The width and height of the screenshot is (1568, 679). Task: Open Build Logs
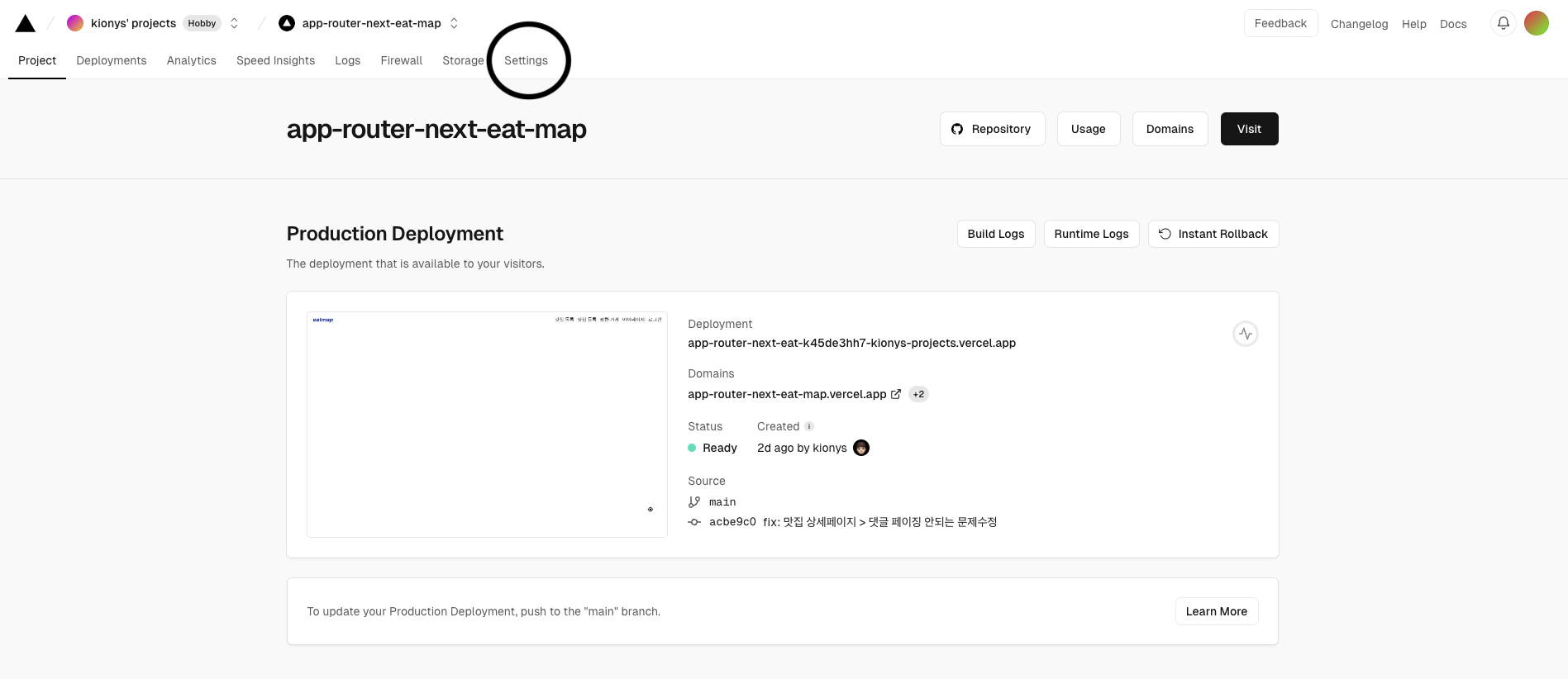pyautogui.click(x=996, y=234)
